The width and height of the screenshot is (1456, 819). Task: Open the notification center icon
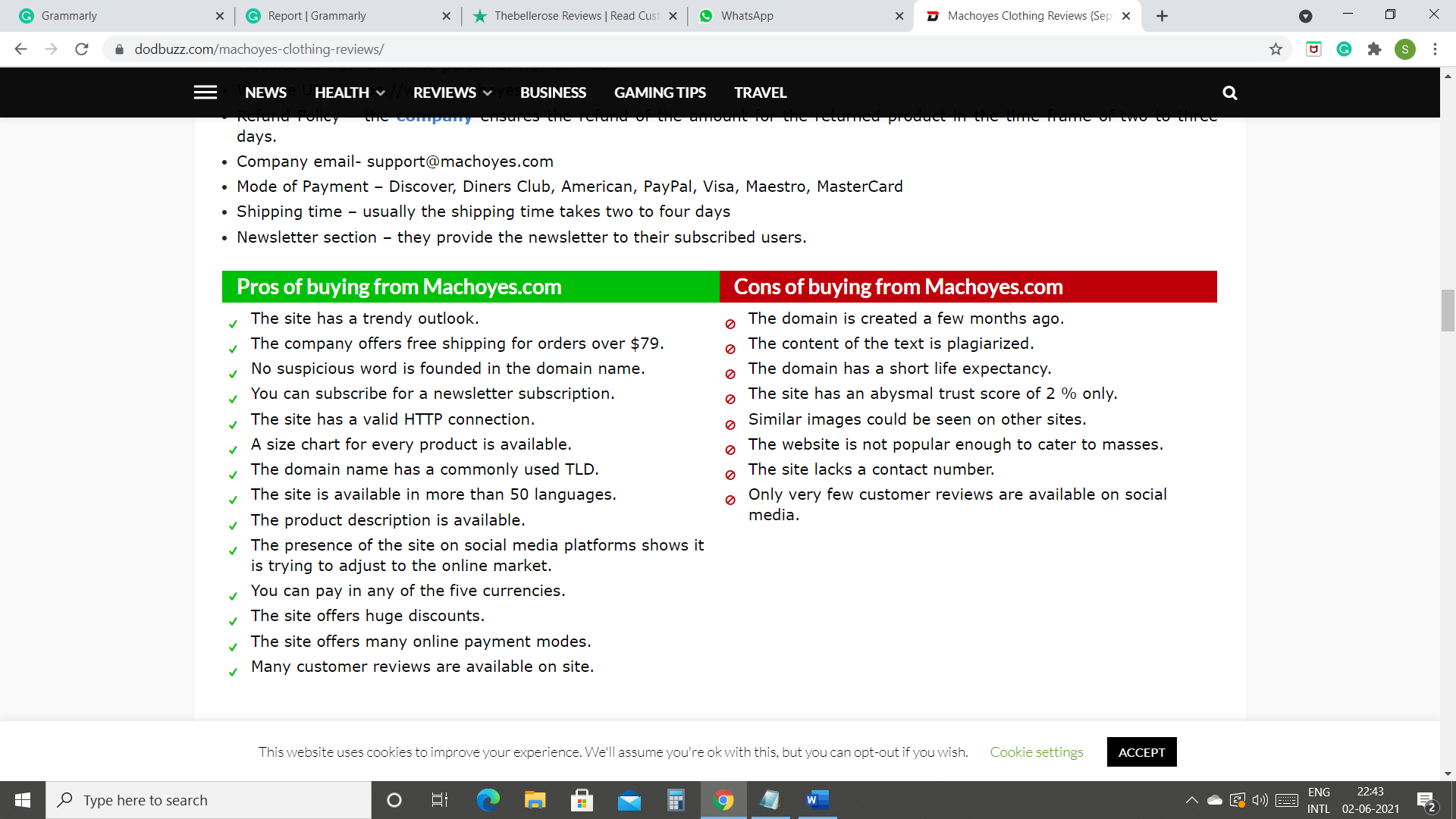point(1426,801)
